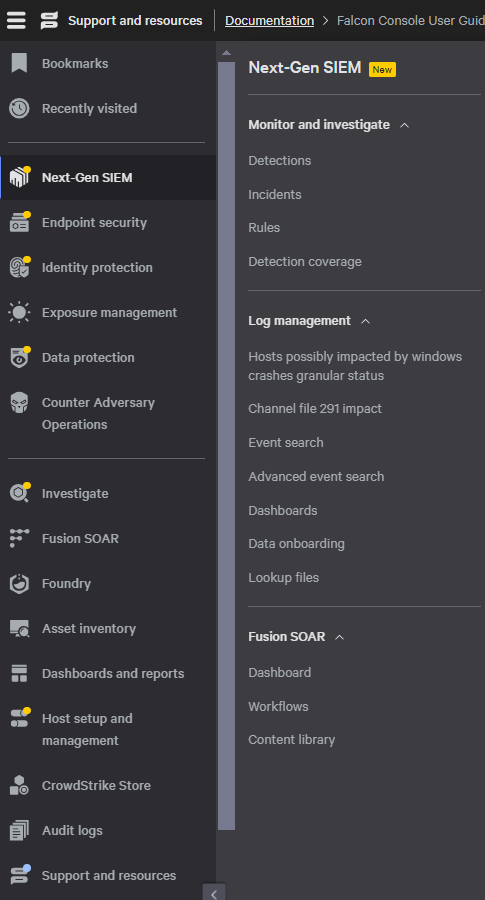Open Content library
This screenshot has height=900, width=485.
click(291, 740)
